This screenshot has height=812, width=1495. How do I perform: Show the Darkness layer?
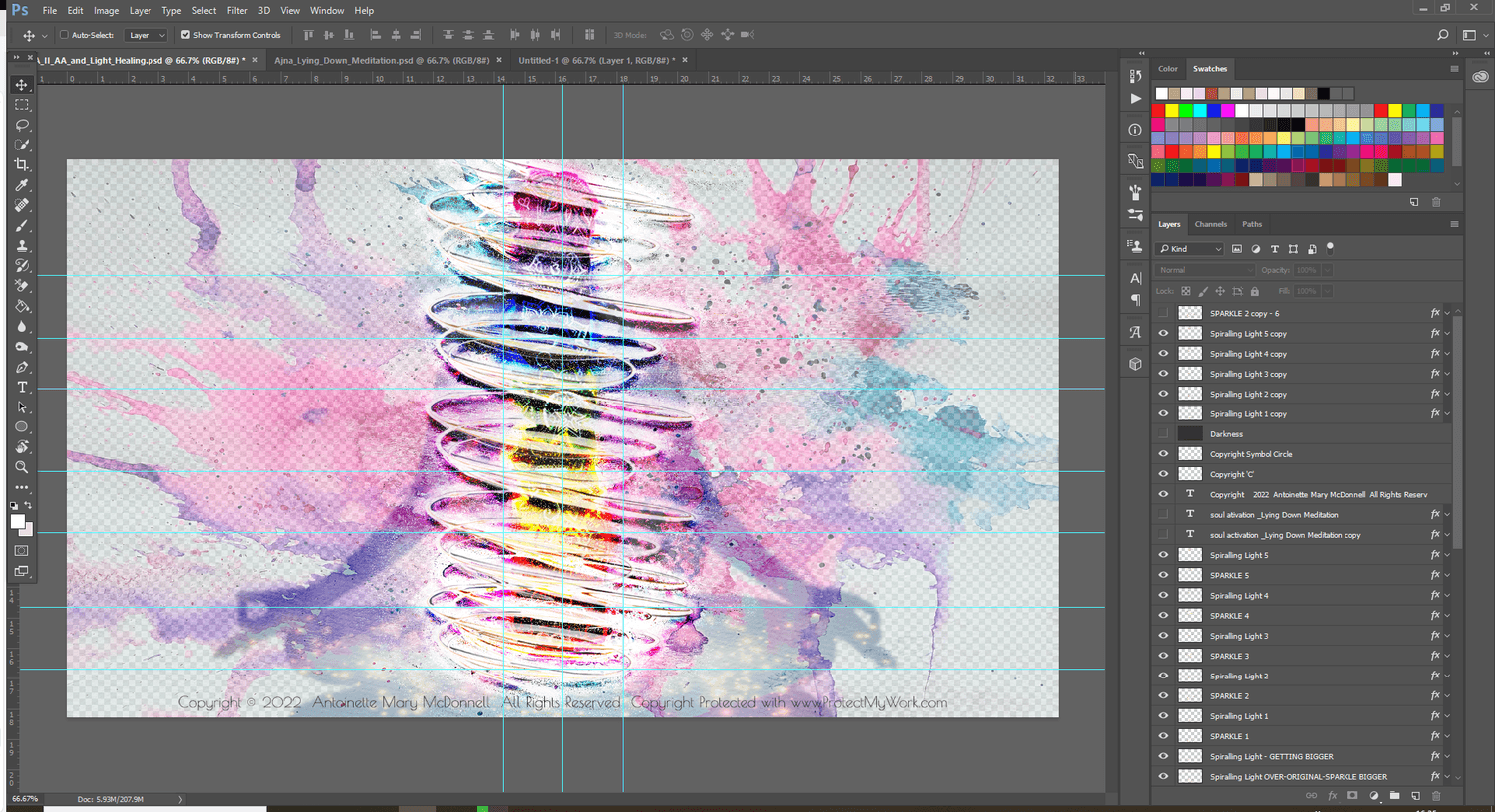[x=1163, y=434]
